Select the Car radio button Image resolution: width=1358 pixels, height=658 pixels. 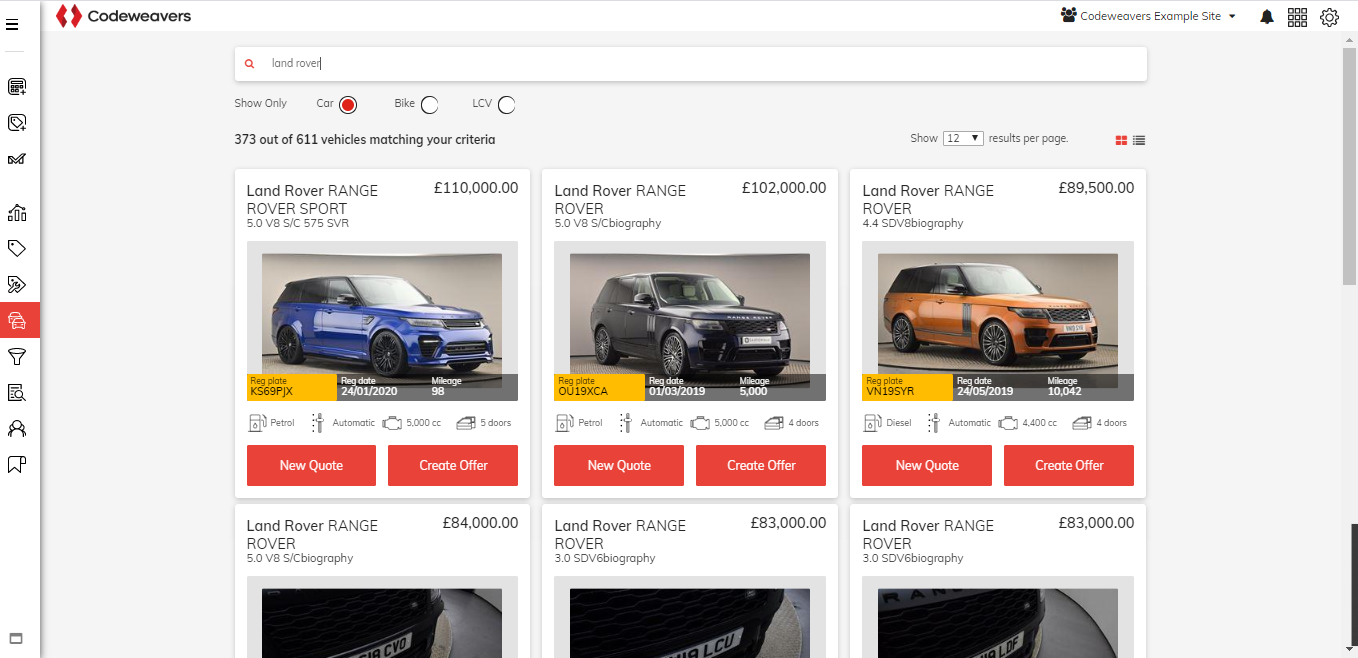pos(348,105)
